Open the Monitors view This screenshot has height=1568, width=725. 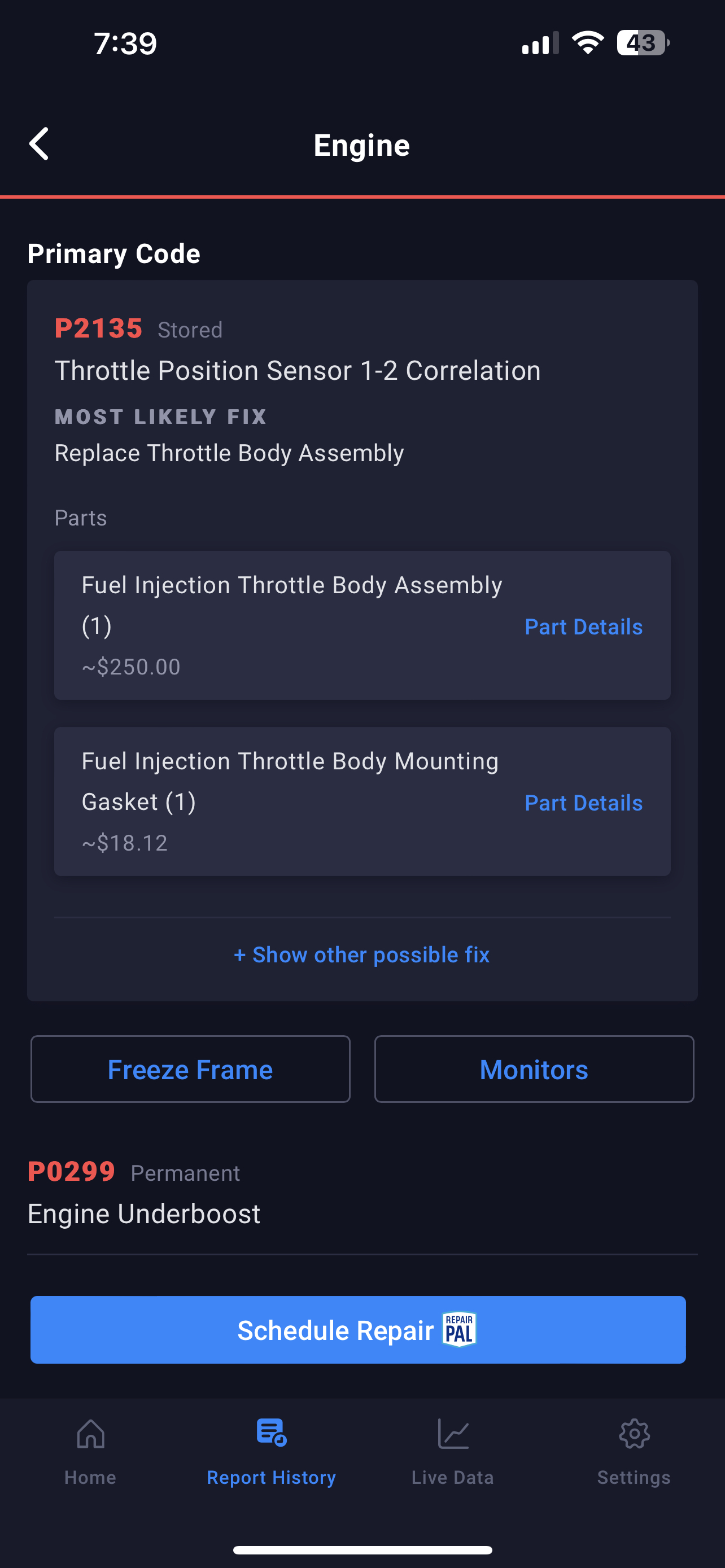pos(534,1070)
